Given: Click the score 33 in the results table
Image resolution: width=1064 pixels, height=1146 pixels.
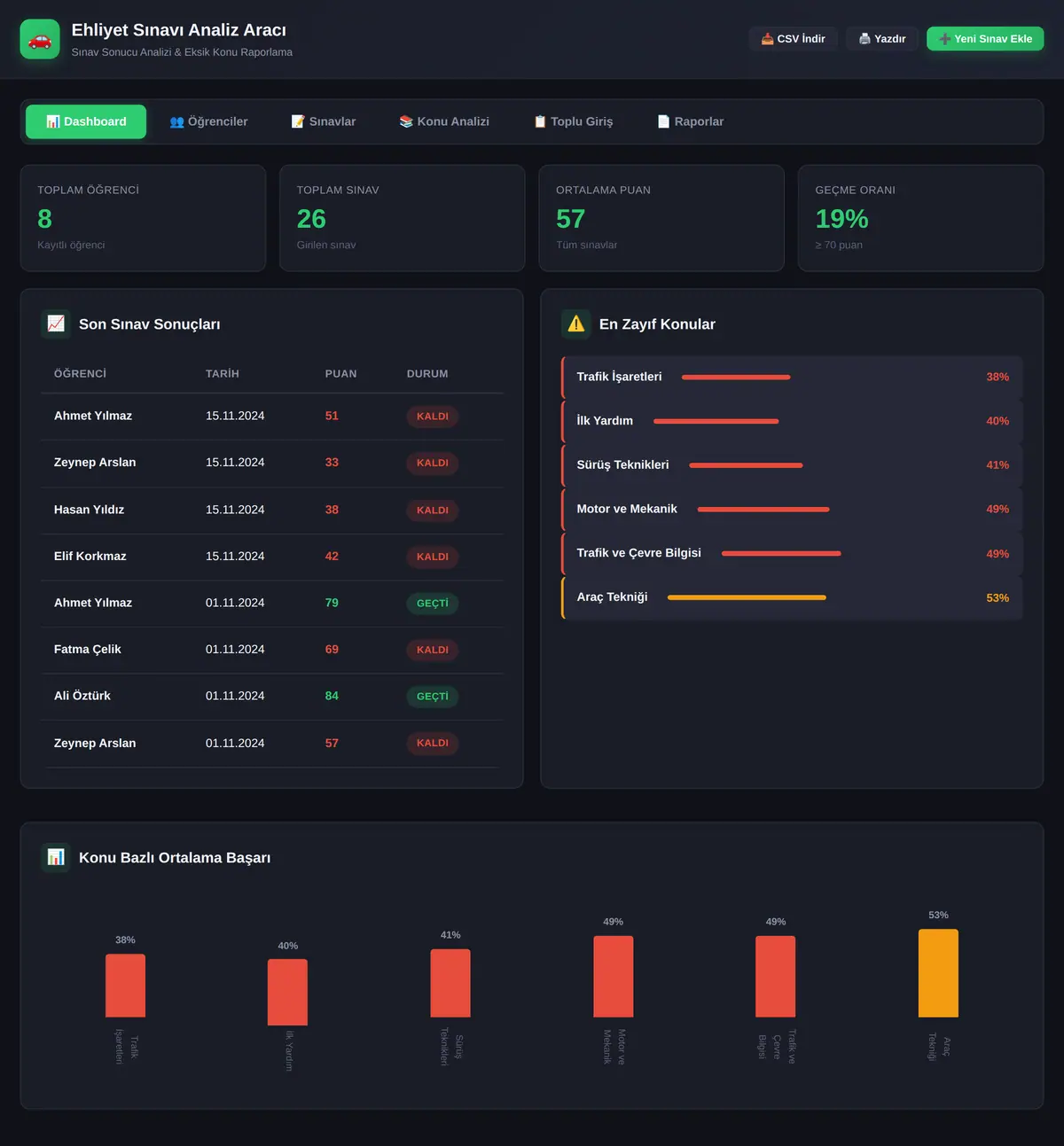Looking at the screenshot, I should pyautogui.click(x=332, y=463).
